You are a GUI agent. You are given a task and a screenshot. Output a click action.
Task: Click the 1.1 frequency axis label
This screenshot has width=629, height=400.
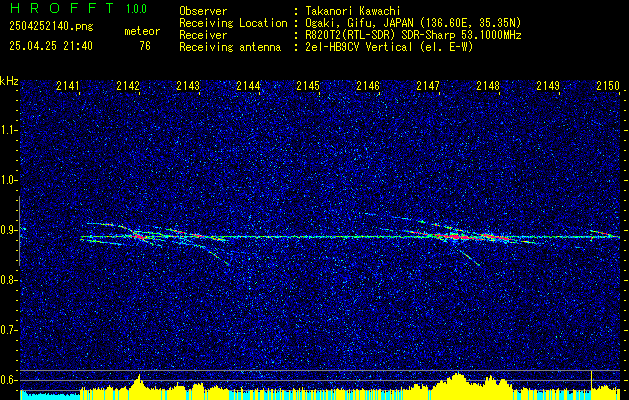point(8,130)
